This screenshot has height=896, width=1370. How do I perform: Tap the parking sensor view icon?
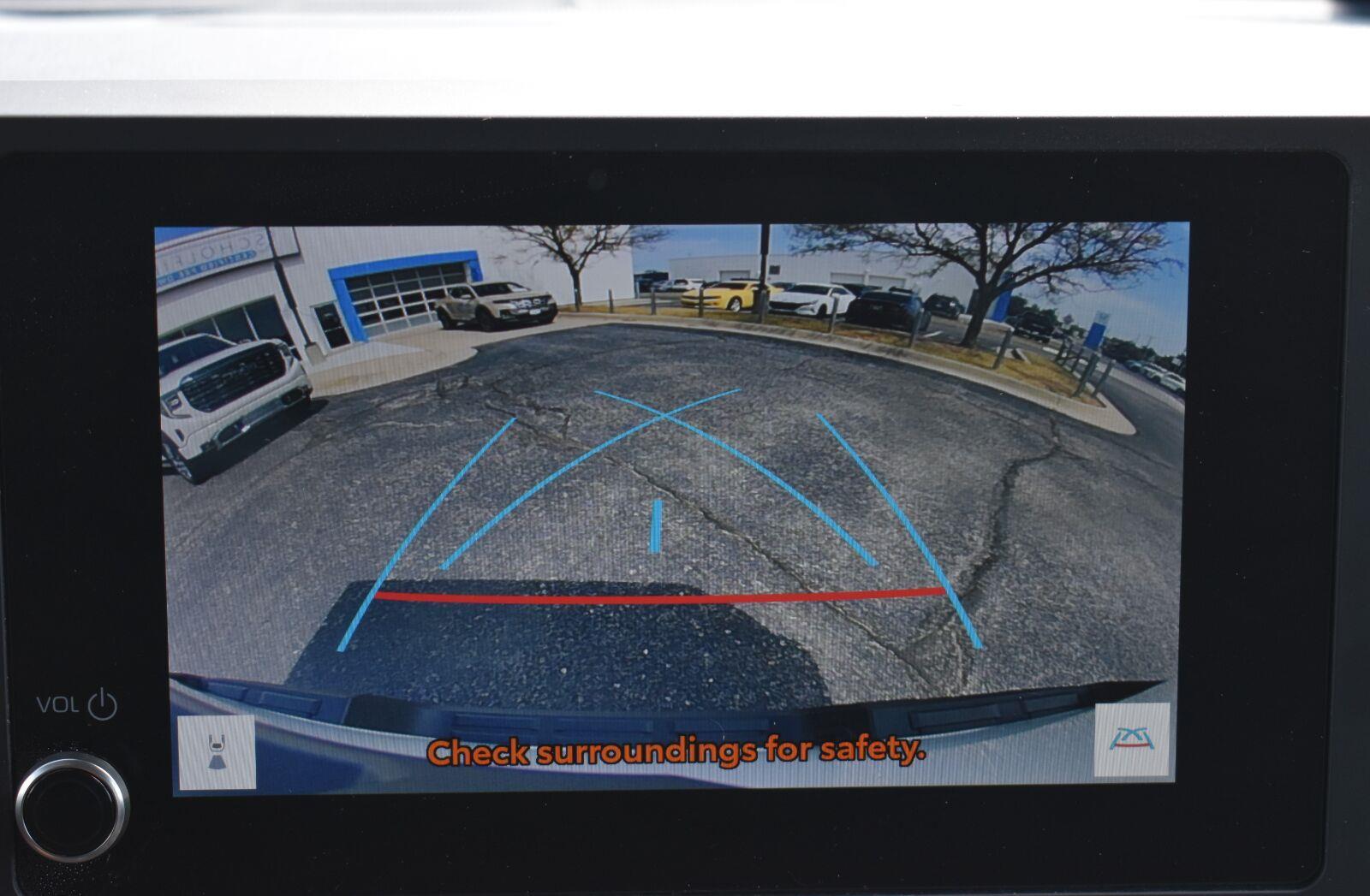point(217,751)
